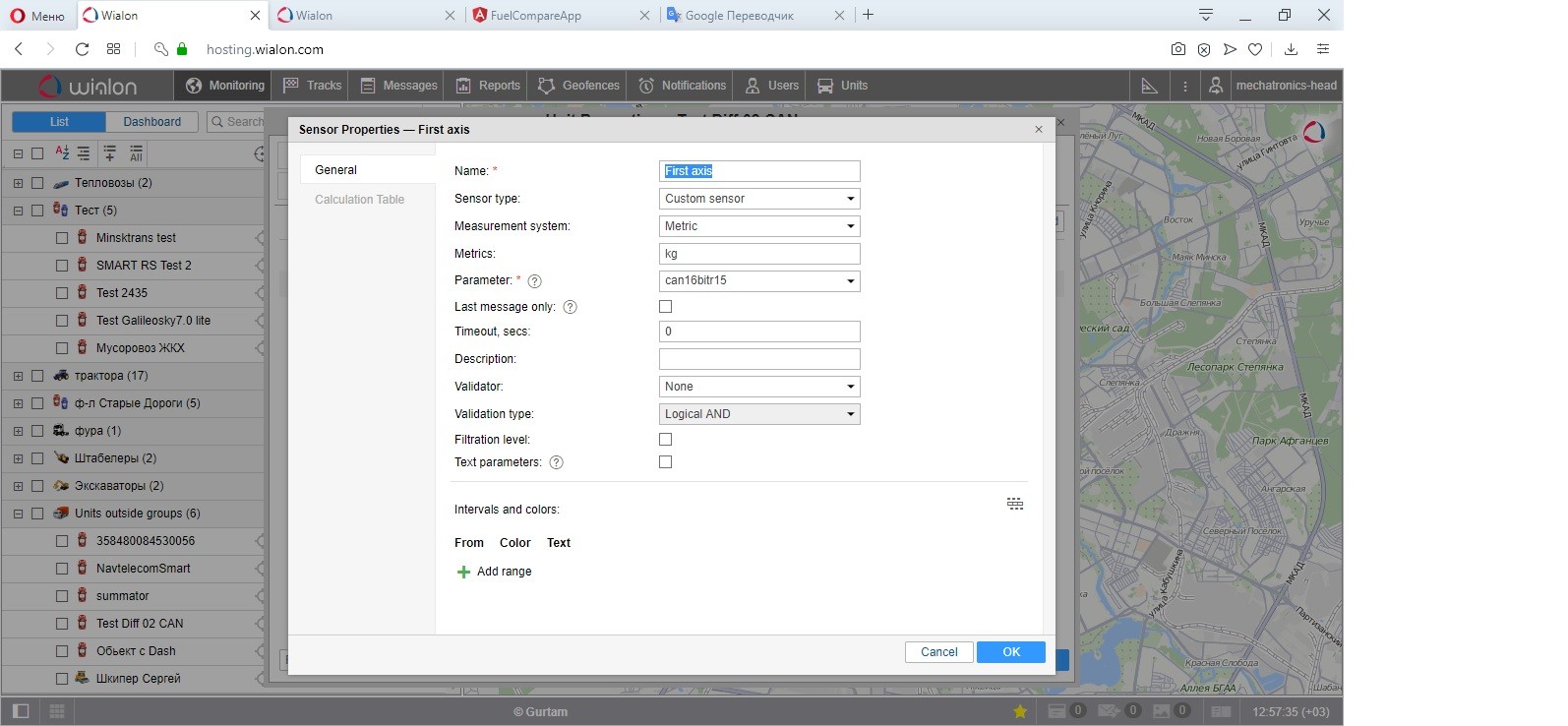
Task: Click the Description input field
Action: [x=758, y=359]
